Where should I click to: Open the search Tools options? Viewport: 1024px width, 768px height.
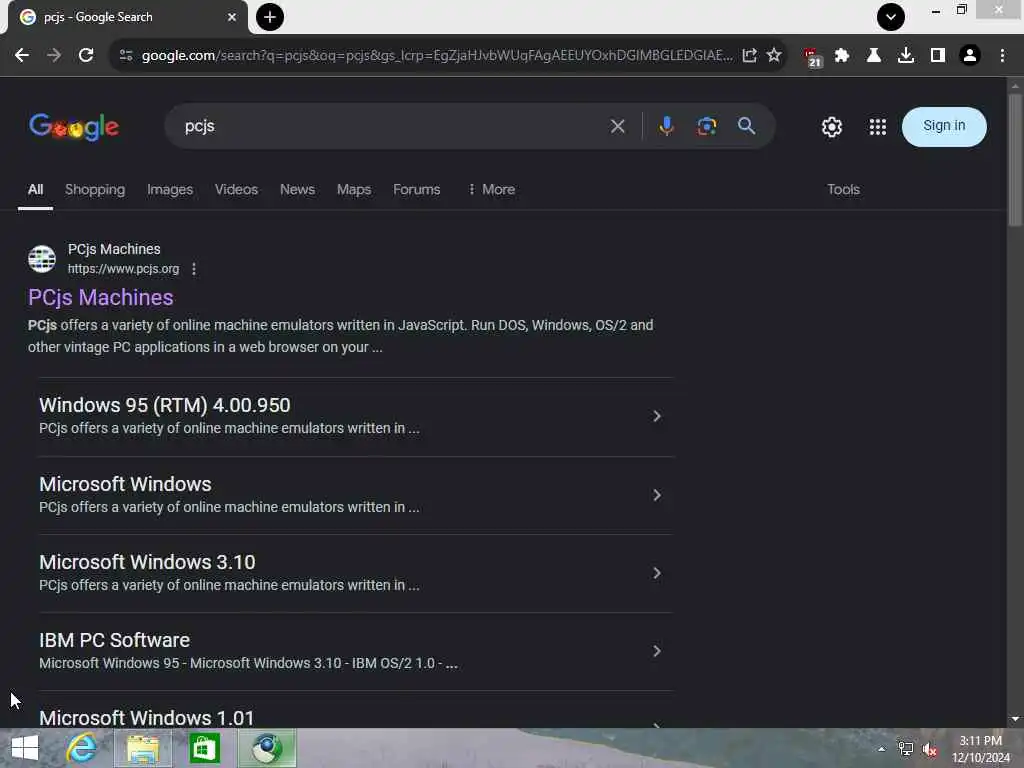pyautogui.click(x=843, y=189)
